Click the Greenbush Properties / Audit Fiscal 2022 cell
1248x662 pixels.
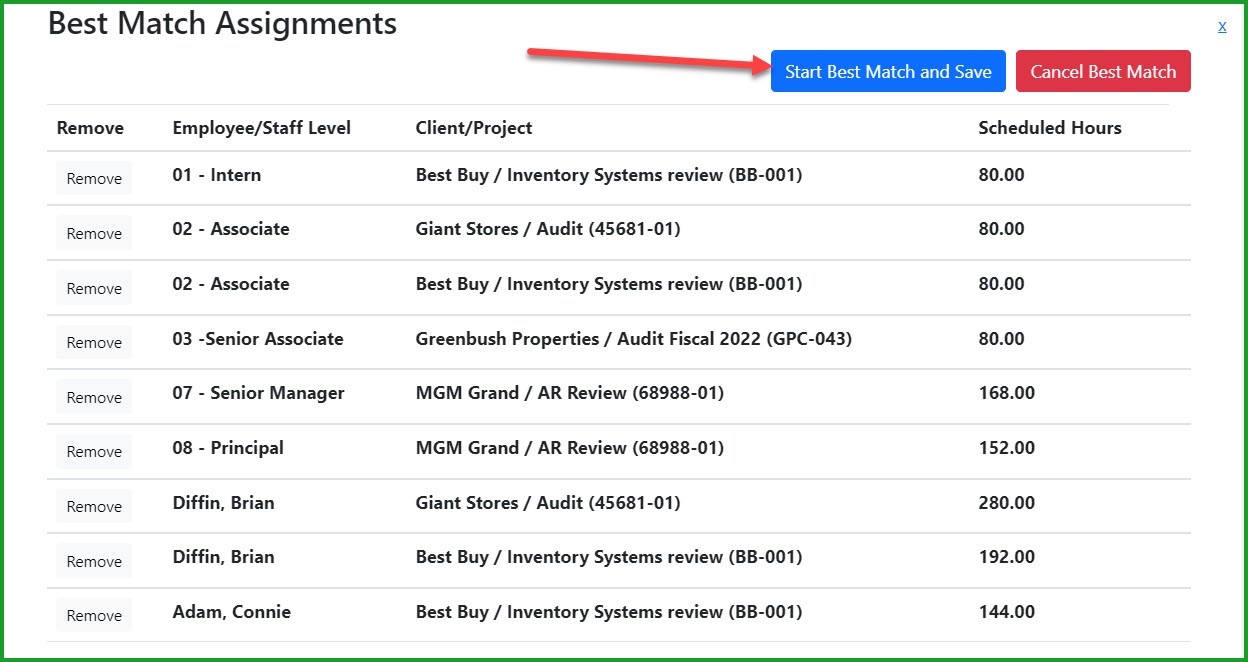[x=634, y=339]
